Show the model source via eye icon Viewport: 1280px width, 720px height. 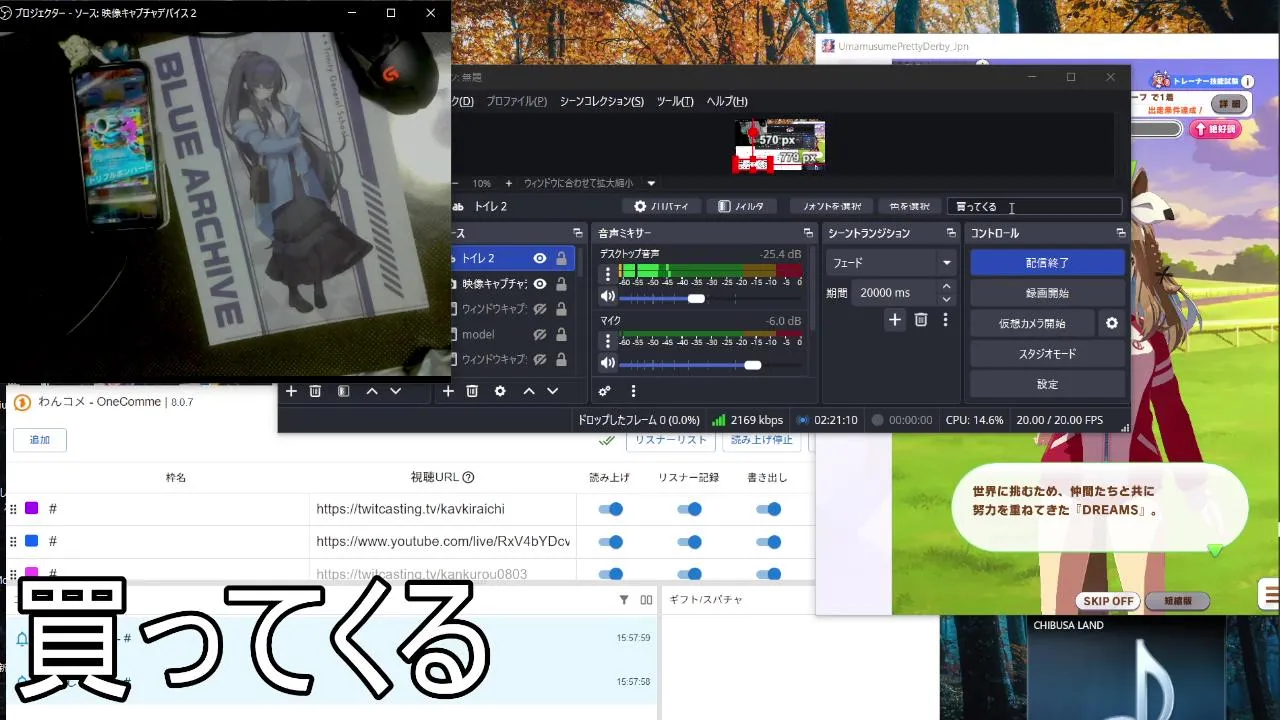pyautogui.click(x=540, y=334)
